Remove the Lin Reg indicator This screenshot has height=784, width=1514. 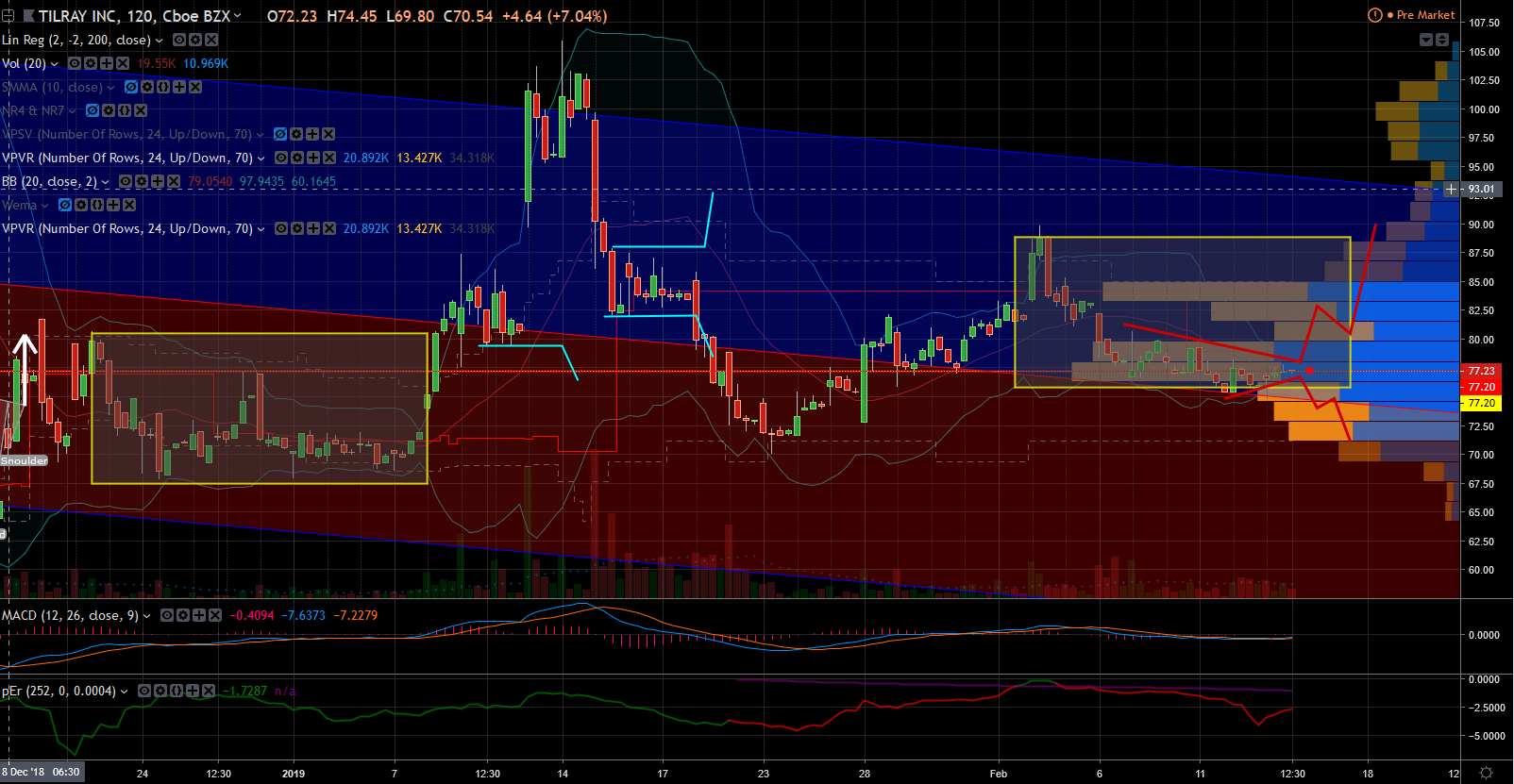pyautogui.click(x=211, y=40)
